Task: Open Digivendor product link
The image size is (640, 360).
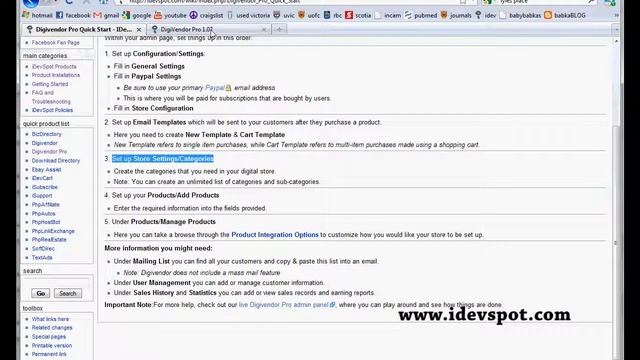Action: pos(44,143)
